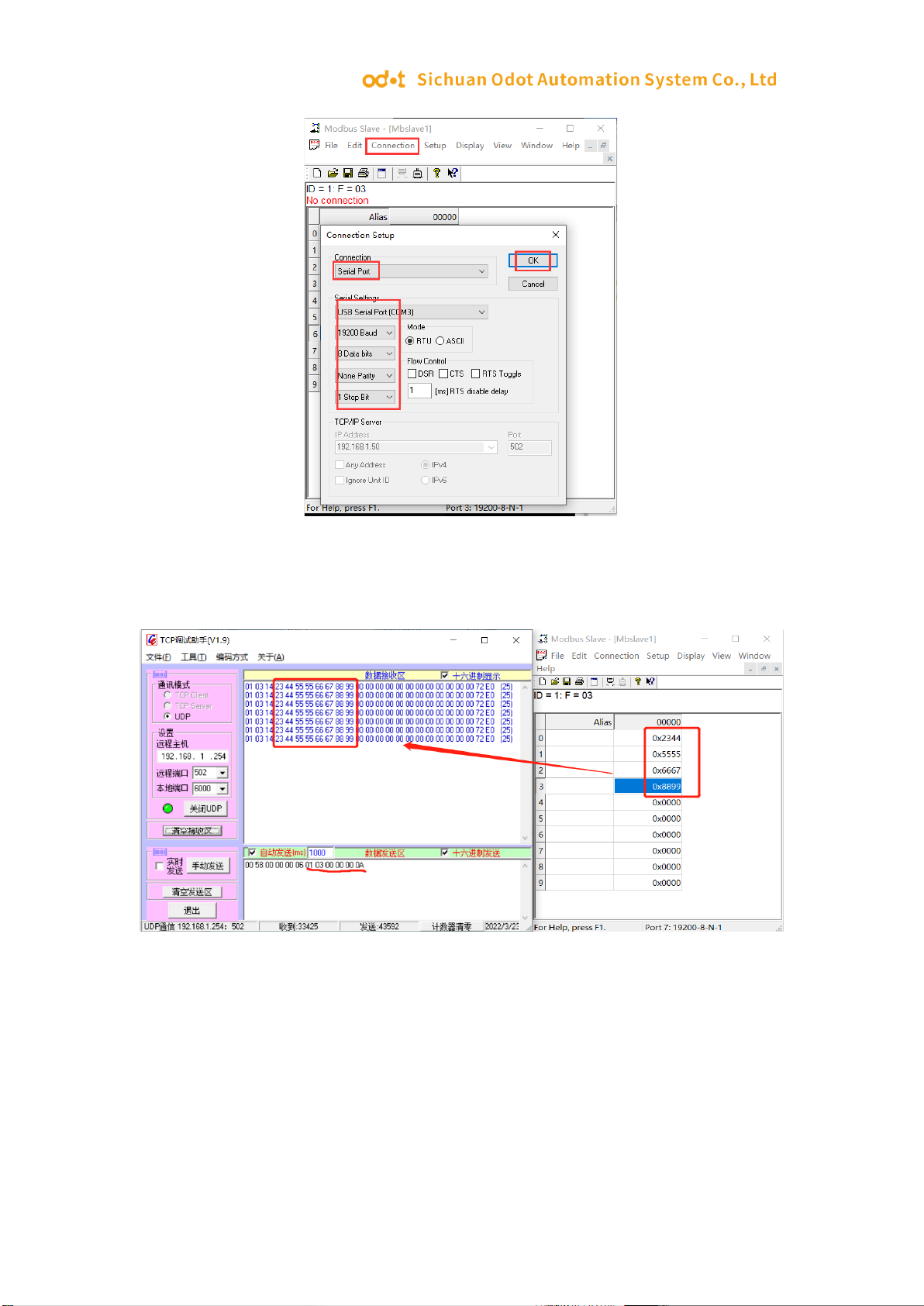Viewport: 924px width, 1306px height.
Task: Open the 1 Stop Bit dropdown
Action: pos(366,397)
